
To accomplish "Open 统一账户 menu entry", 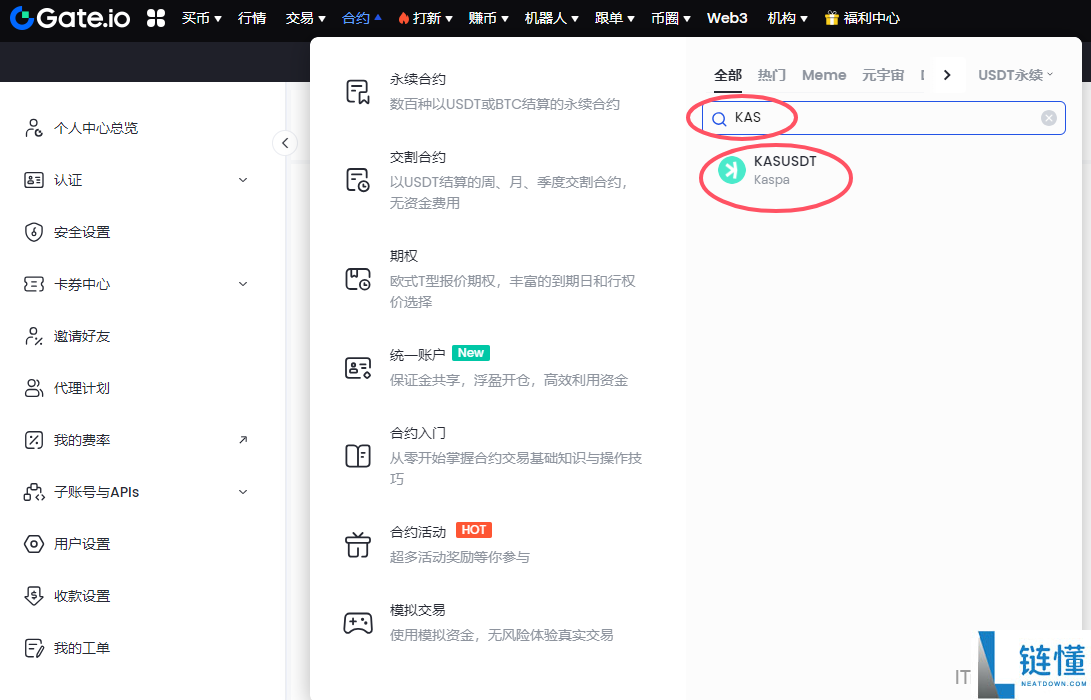I will pos(495,367).
